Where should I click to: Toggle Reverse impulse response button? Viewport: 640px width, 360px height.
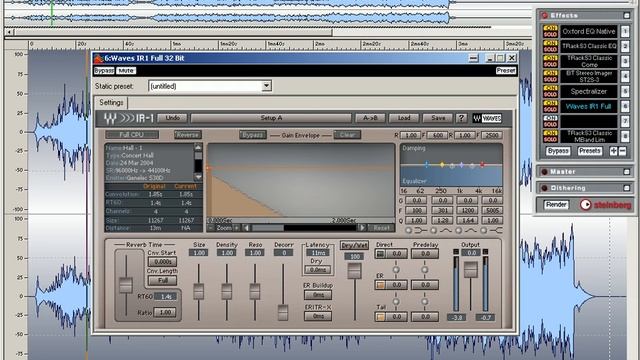[188, 135]
